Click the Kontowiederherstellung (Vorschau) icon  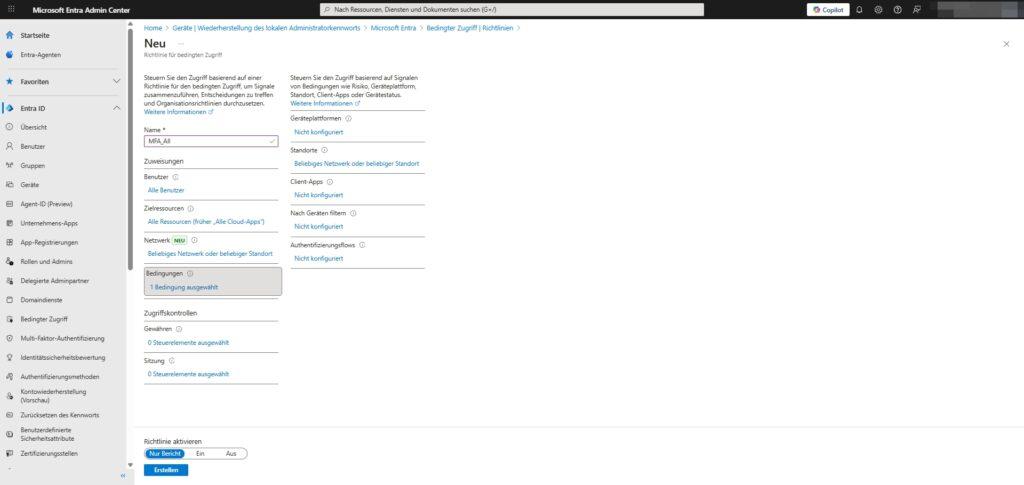click(10, 396)
